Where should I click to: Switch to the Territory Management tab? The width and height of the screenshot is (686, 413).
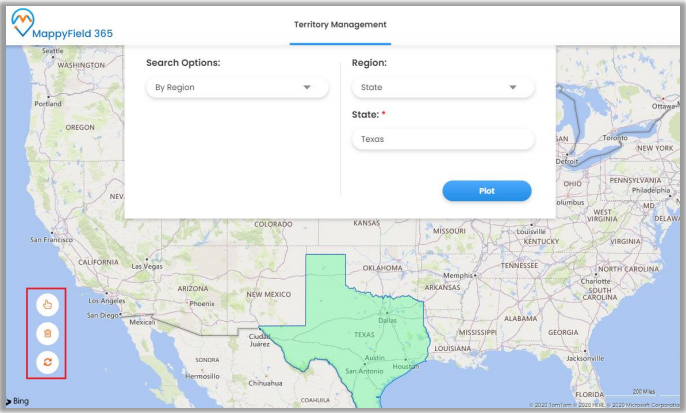pos(340,24)
